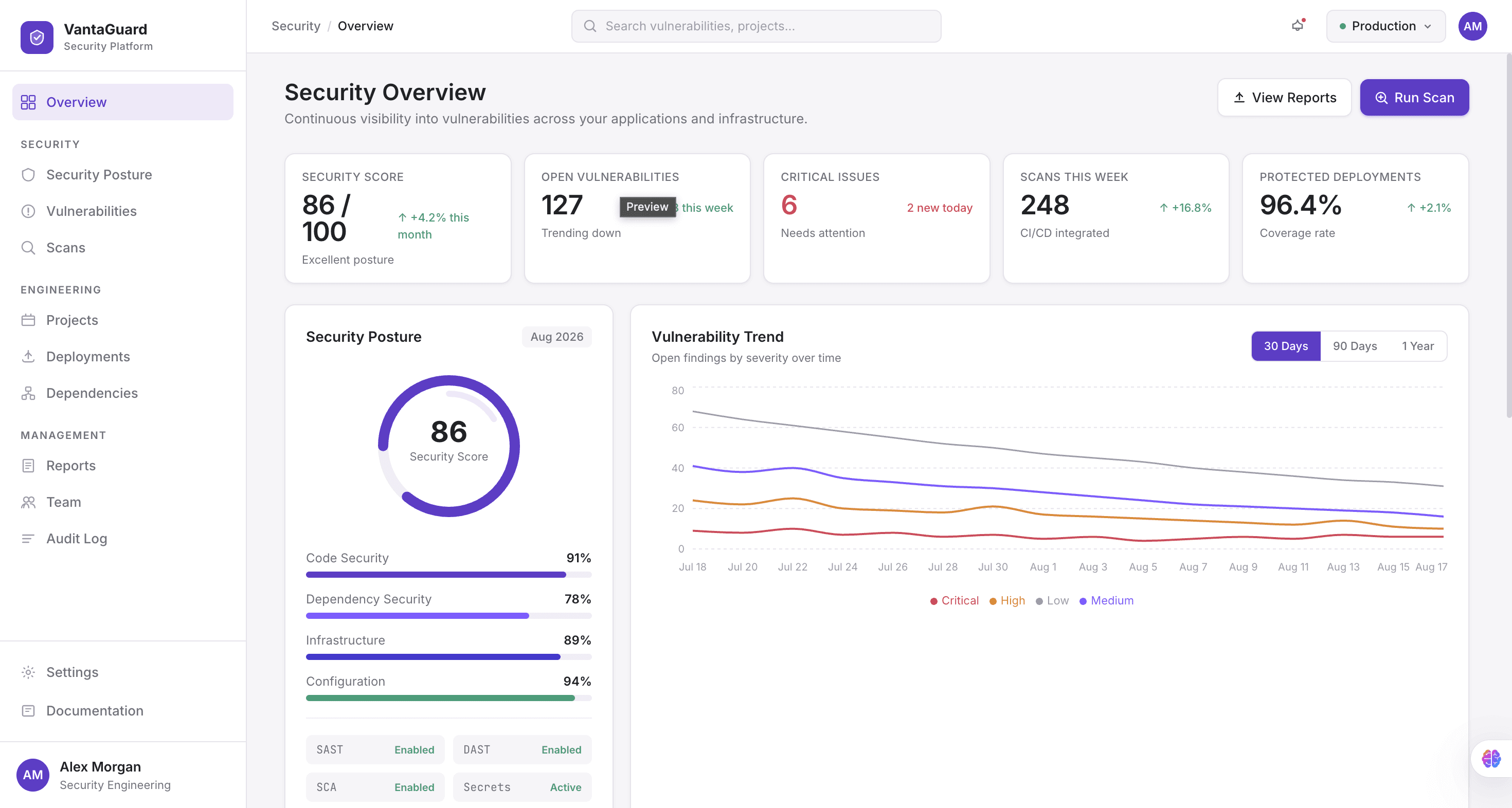Viewport: 1512px width, 808px height.
Task: Click the SAST Enabled status tile
Action: (x=375, y=750)
